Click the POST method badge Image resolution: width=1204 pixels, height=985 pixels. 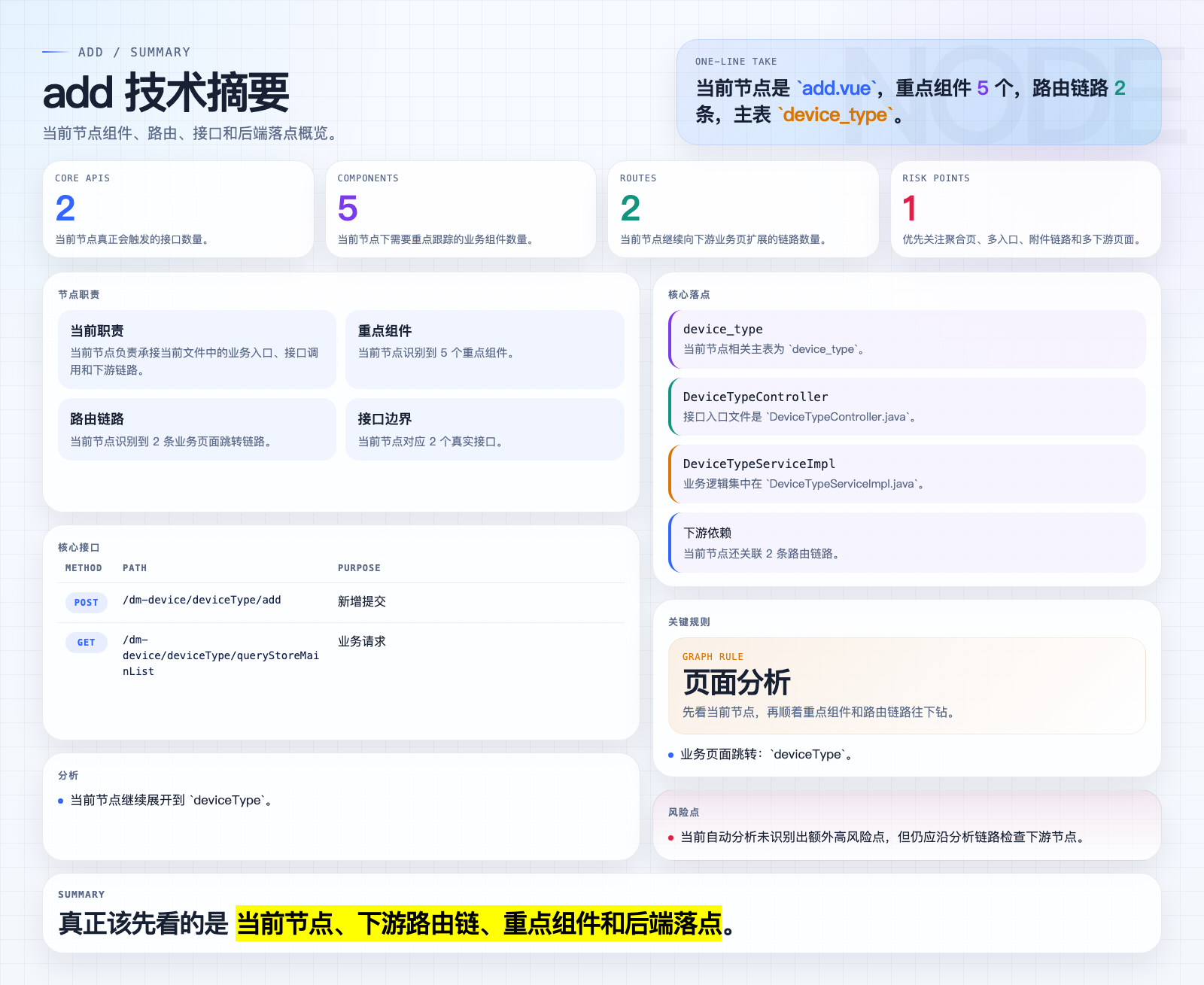tap(87, 603)
